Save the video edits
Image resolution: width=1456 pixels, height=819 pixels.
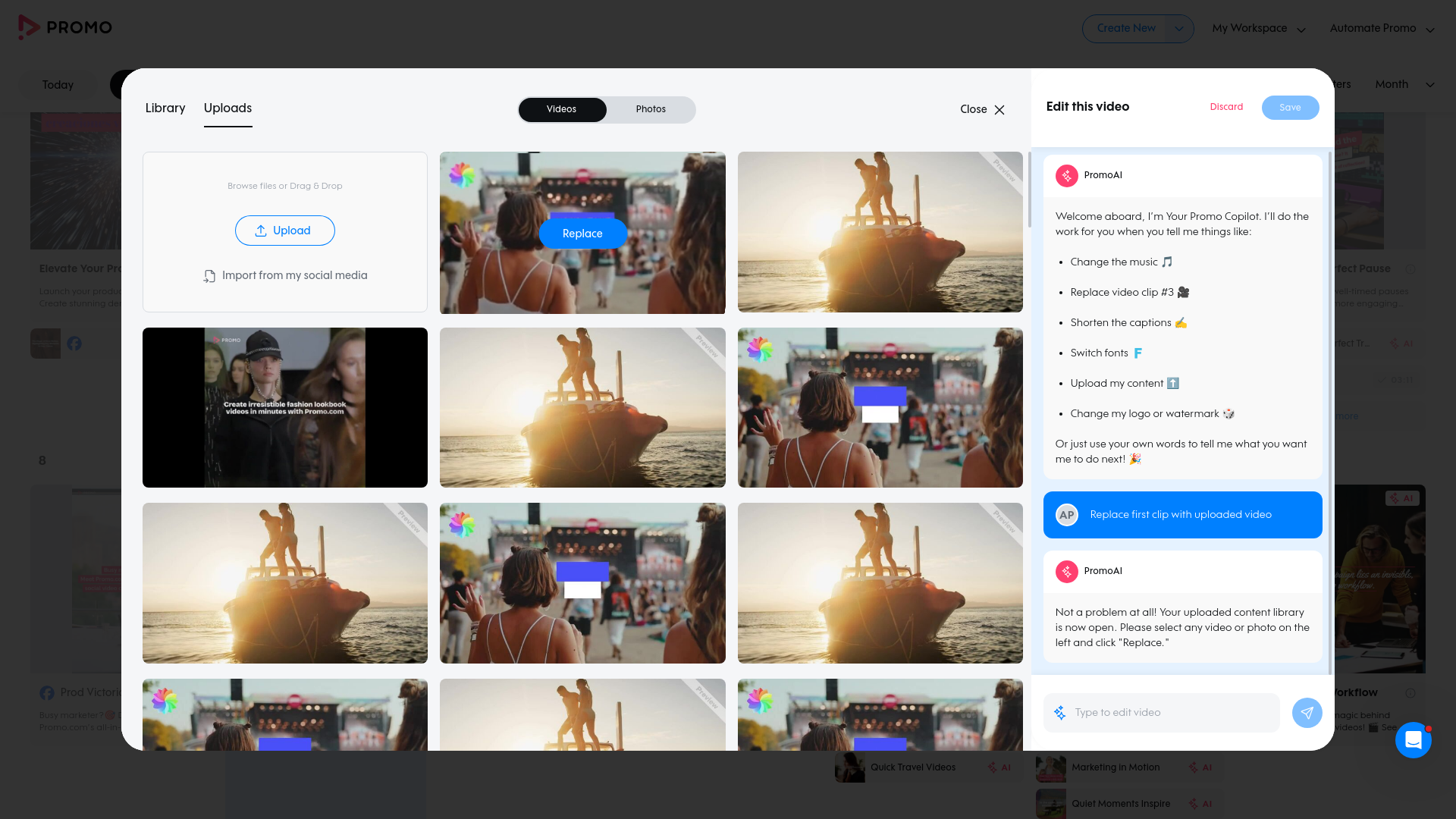tap(1290, 108)
